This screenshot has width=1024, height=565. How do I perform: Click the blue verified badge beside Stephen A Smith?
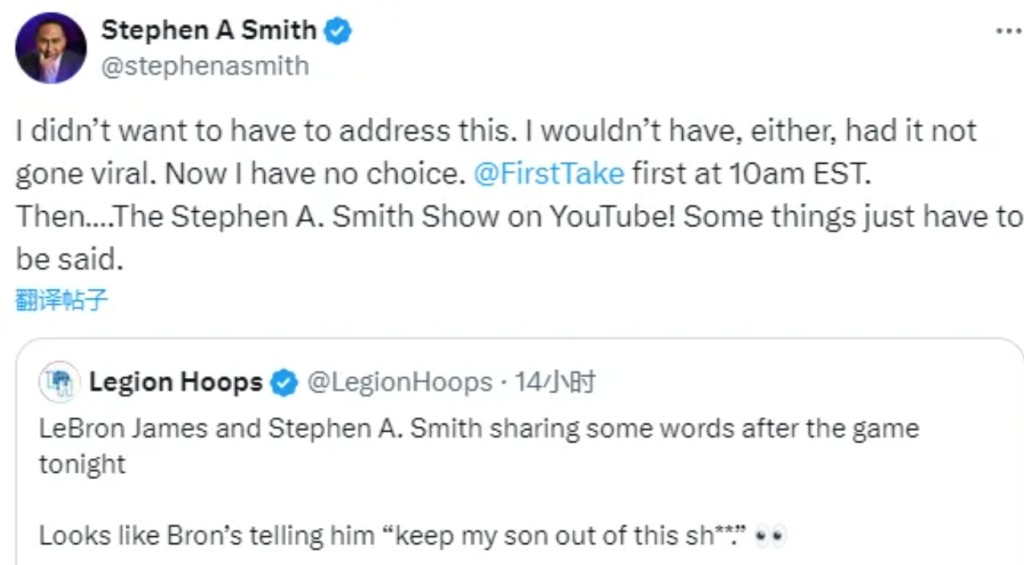click(x=339, y=31)
